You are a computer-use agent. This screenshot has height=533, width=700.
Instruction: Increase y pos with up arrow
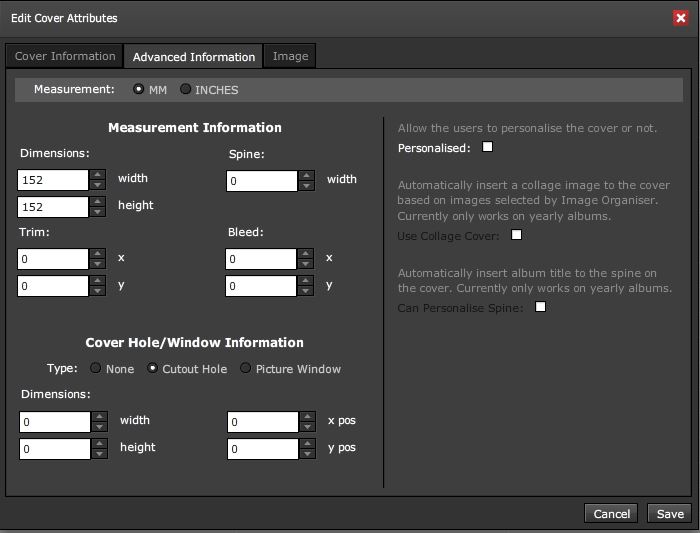pos(307,443)
